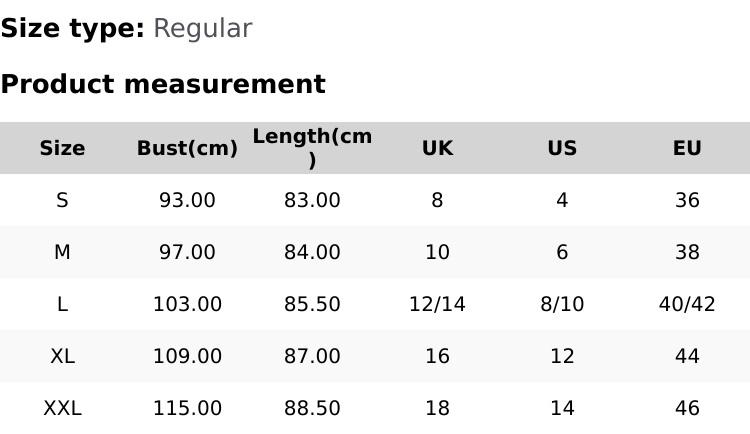Click the XXL size row label
This screenshot has width=750, height=434.
coord(62,408)
